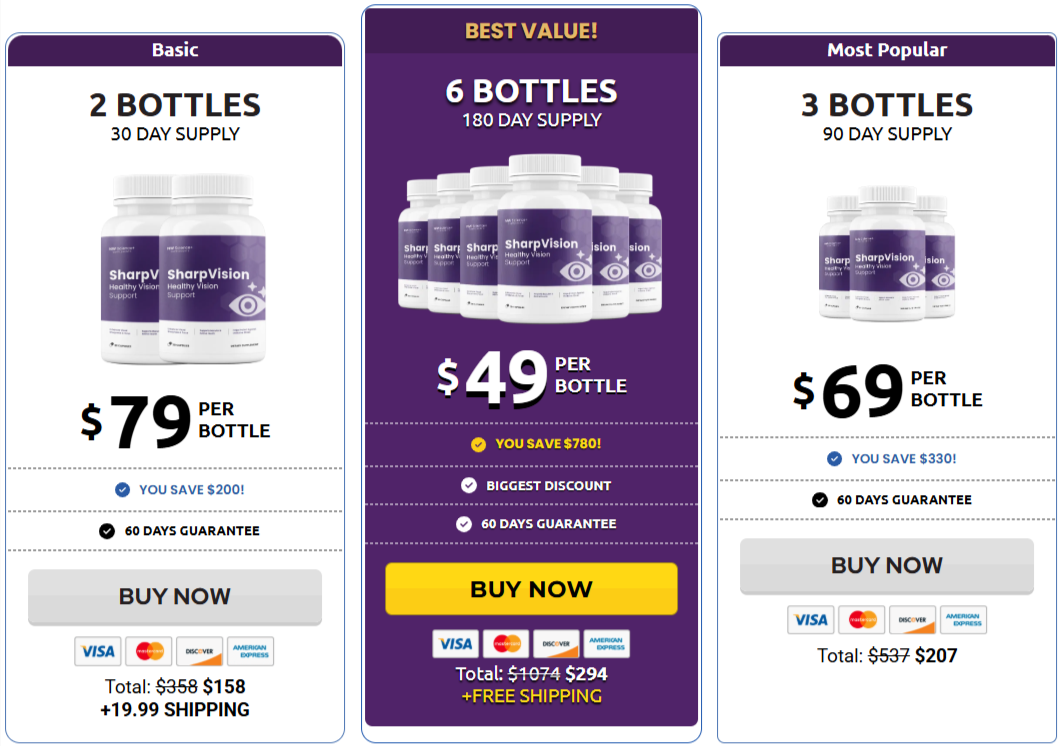This screenshot has height=746, width=1060.
Task: Click the American Express icon below the yellow button
Action: 607,643
